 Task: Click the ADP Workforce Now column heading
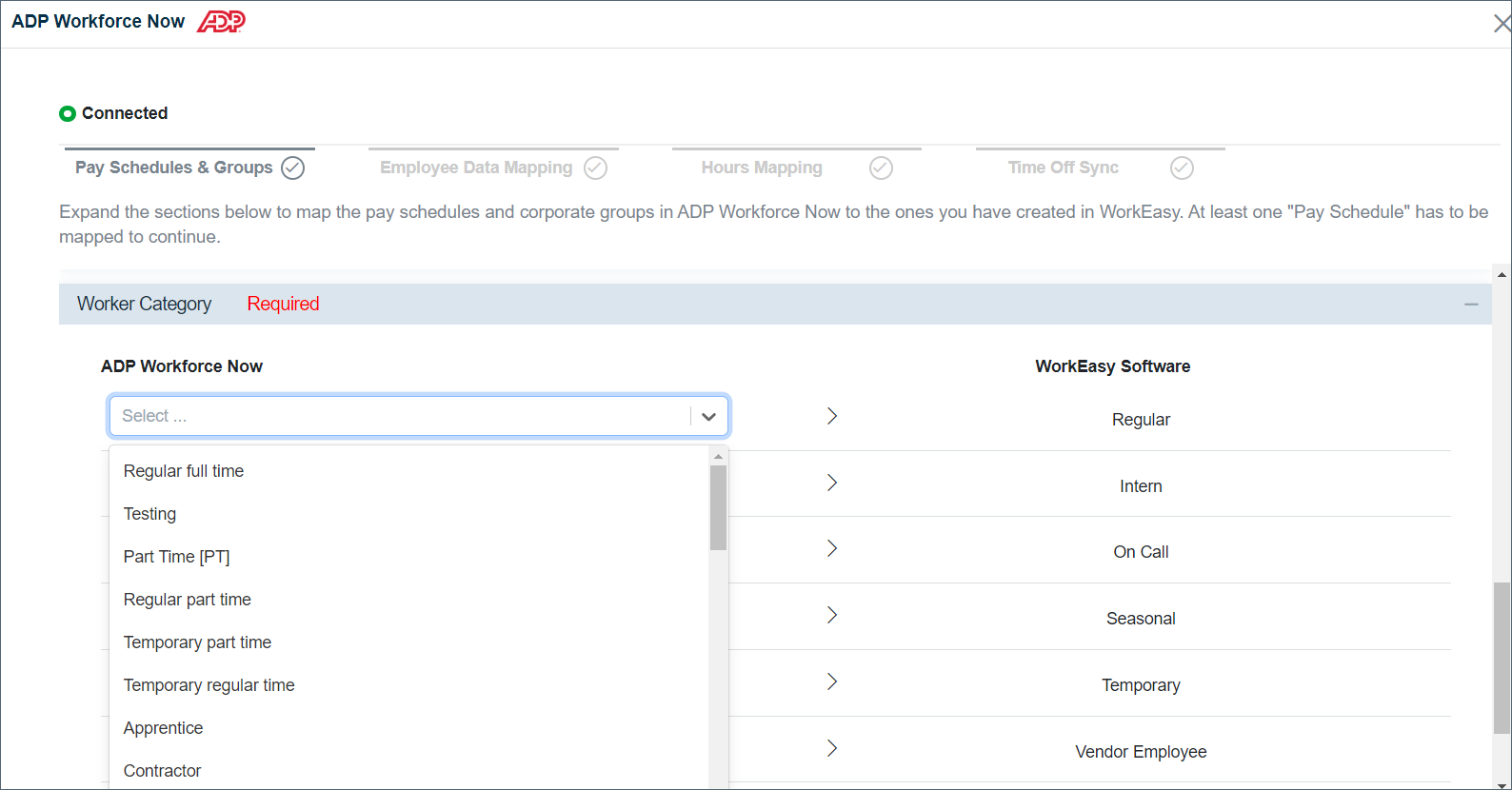(182, 366)
